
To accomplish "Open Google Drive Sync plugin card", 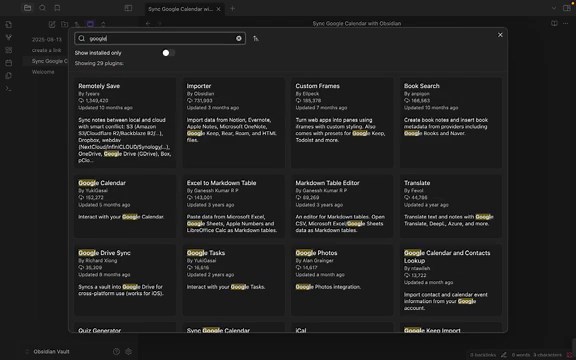I will (x=125, y=280).
